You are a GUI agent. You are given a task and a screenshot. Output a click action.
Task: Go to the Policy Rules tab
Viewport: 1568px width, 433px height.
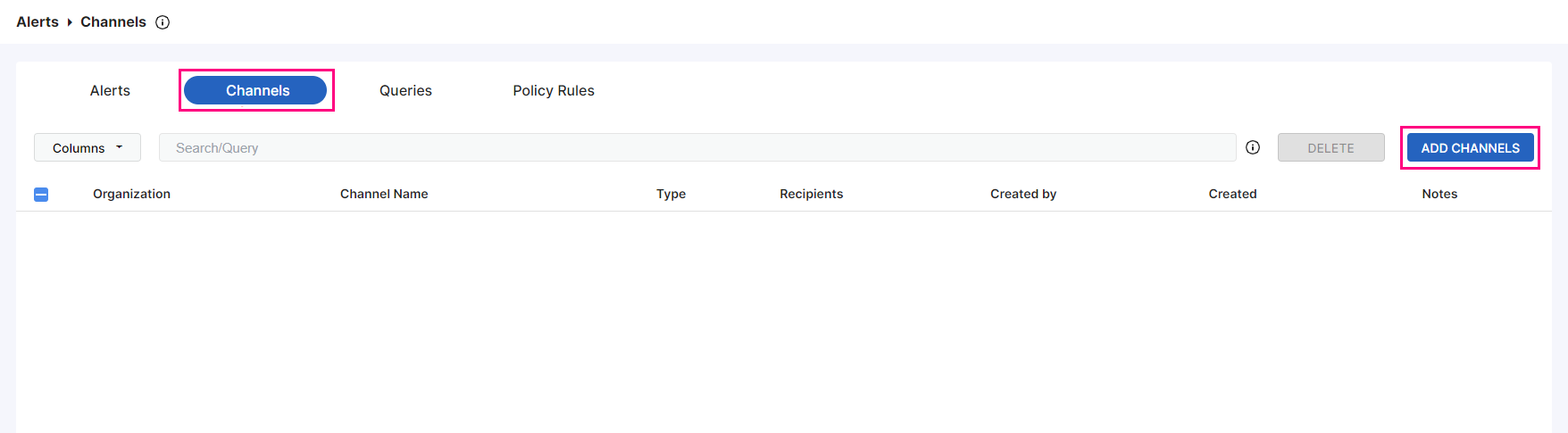pos(554,90)
